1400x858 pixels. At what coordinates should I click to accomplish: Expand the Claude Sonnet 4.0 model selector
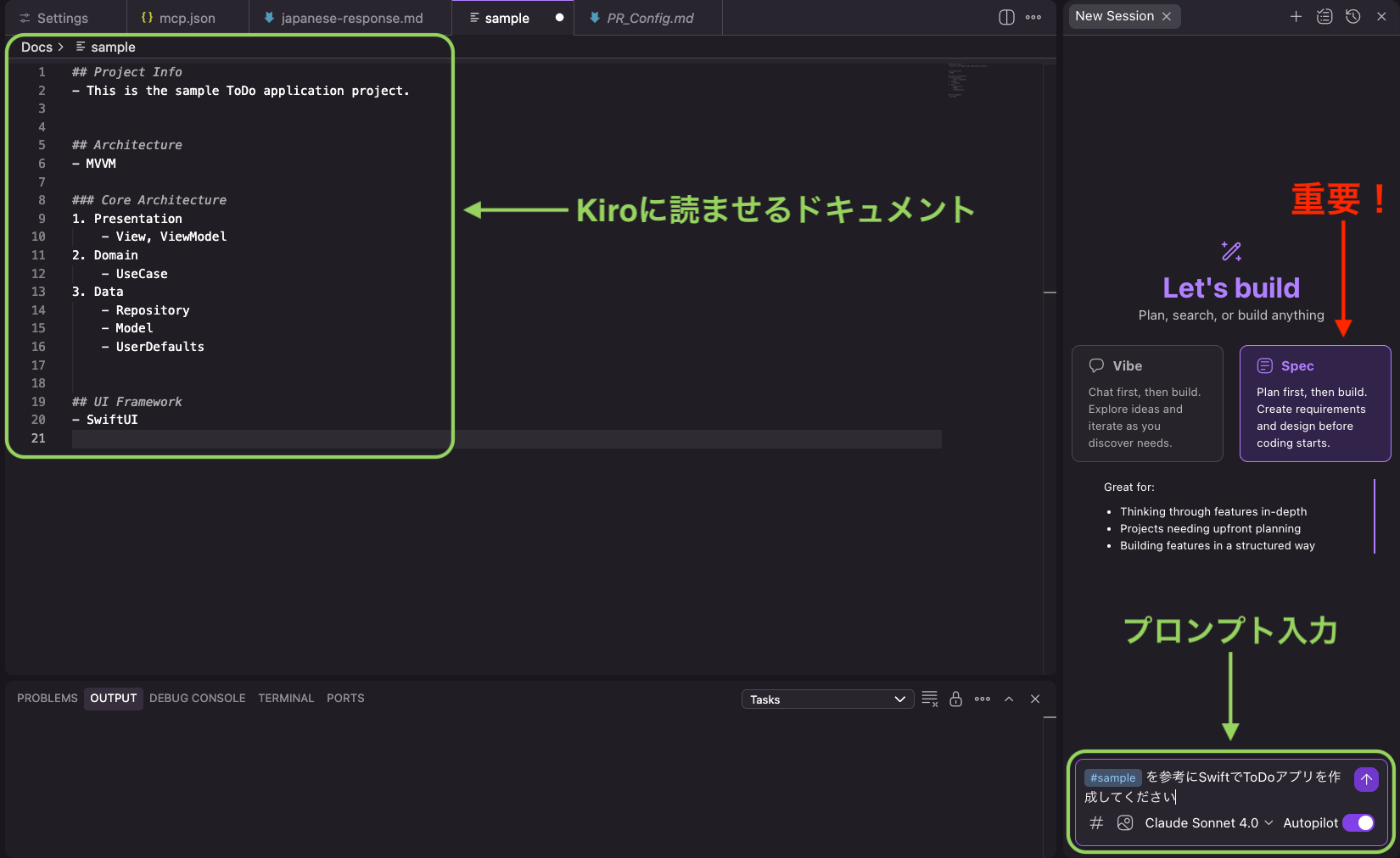click(x=1209, y=823)
